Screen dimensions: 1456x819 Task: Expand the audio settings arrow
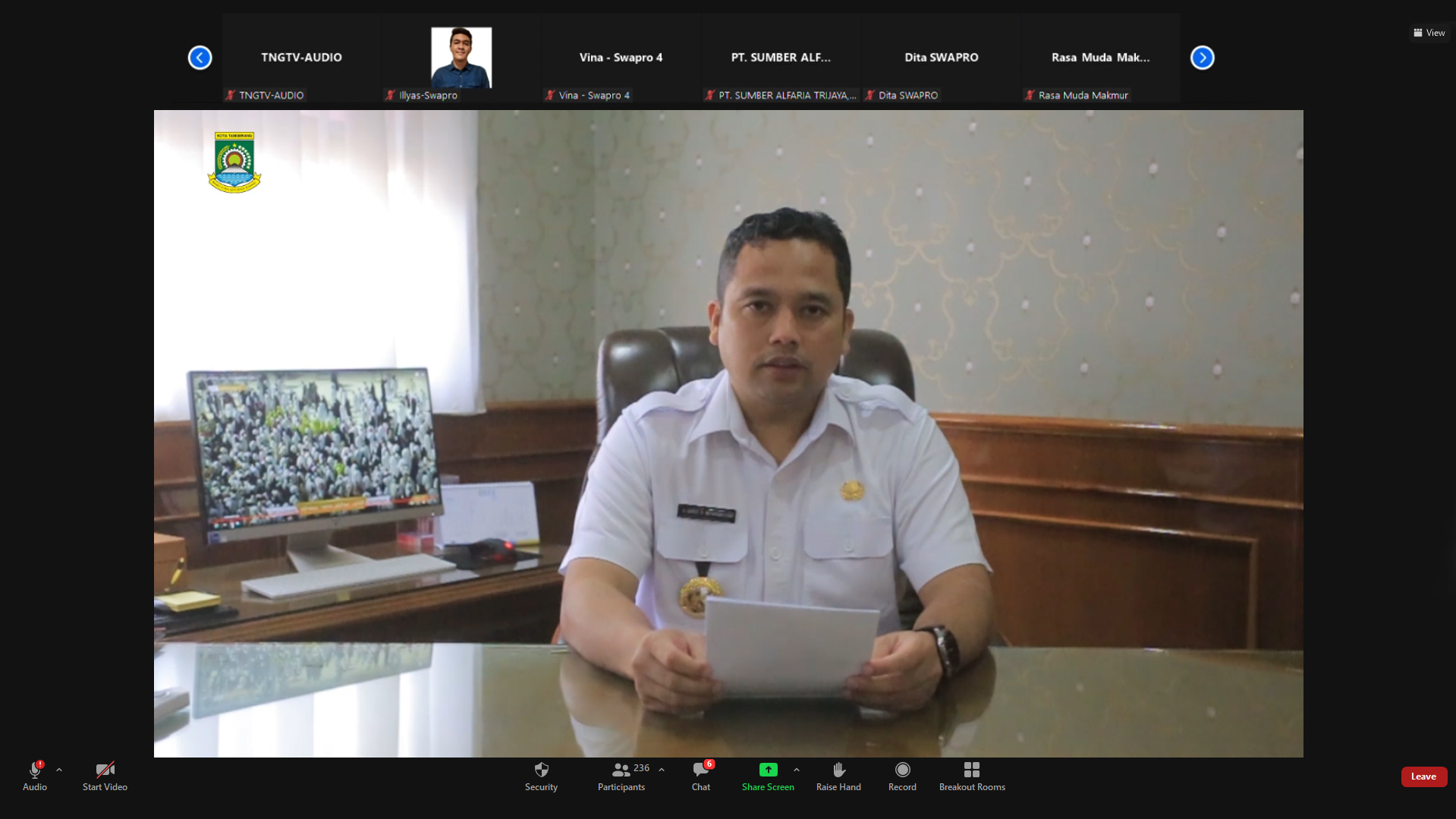pos(59,770)
